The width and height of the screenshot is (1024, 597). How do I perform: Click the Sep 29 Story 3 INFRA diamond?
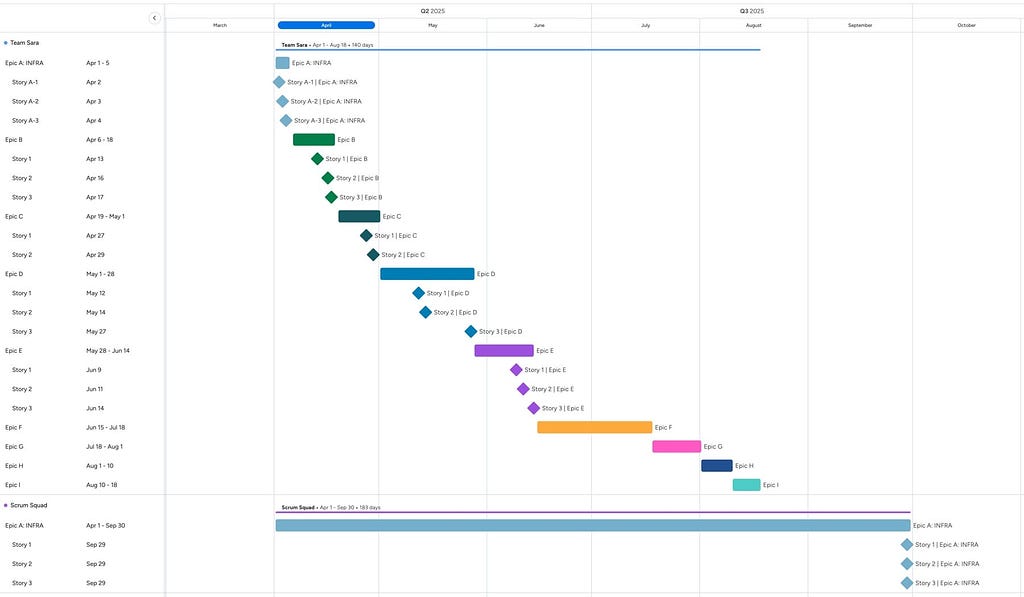coord(906,583)
